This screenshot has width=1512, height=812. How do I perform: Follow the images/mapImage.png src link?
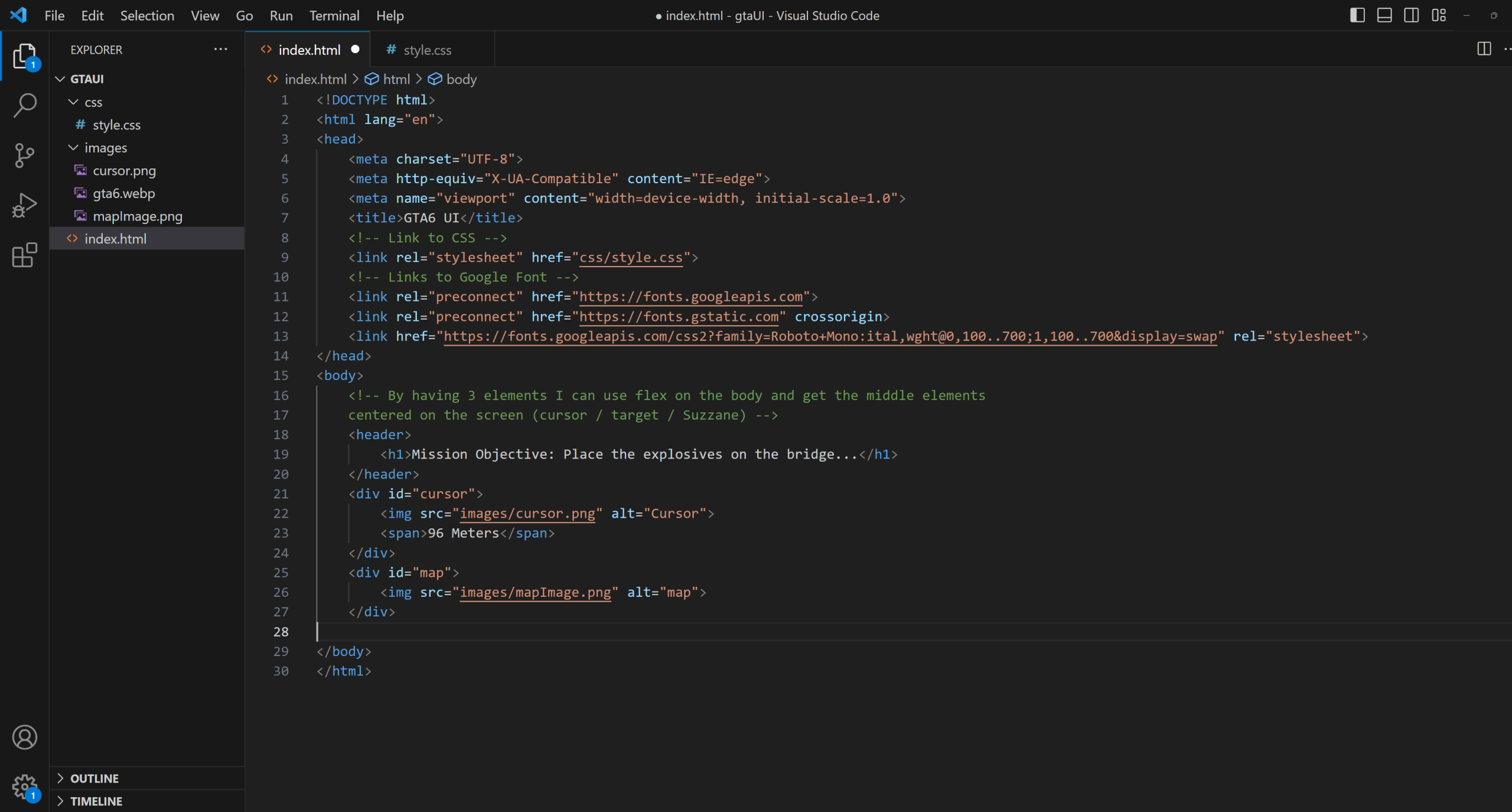click(x=535, y=592)
